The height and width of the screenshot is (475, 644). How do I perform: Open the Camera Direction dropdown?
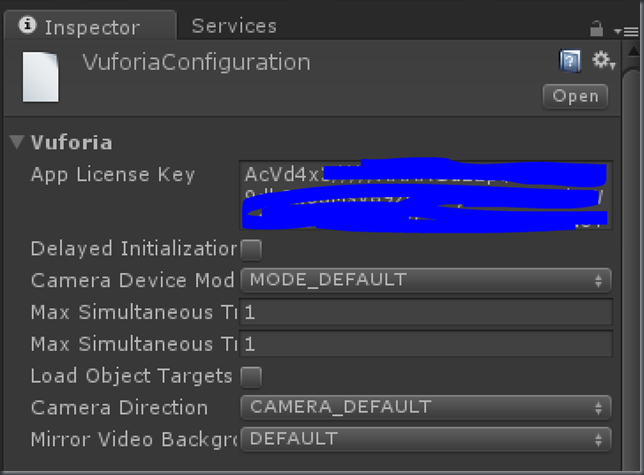tap(426, 408)
